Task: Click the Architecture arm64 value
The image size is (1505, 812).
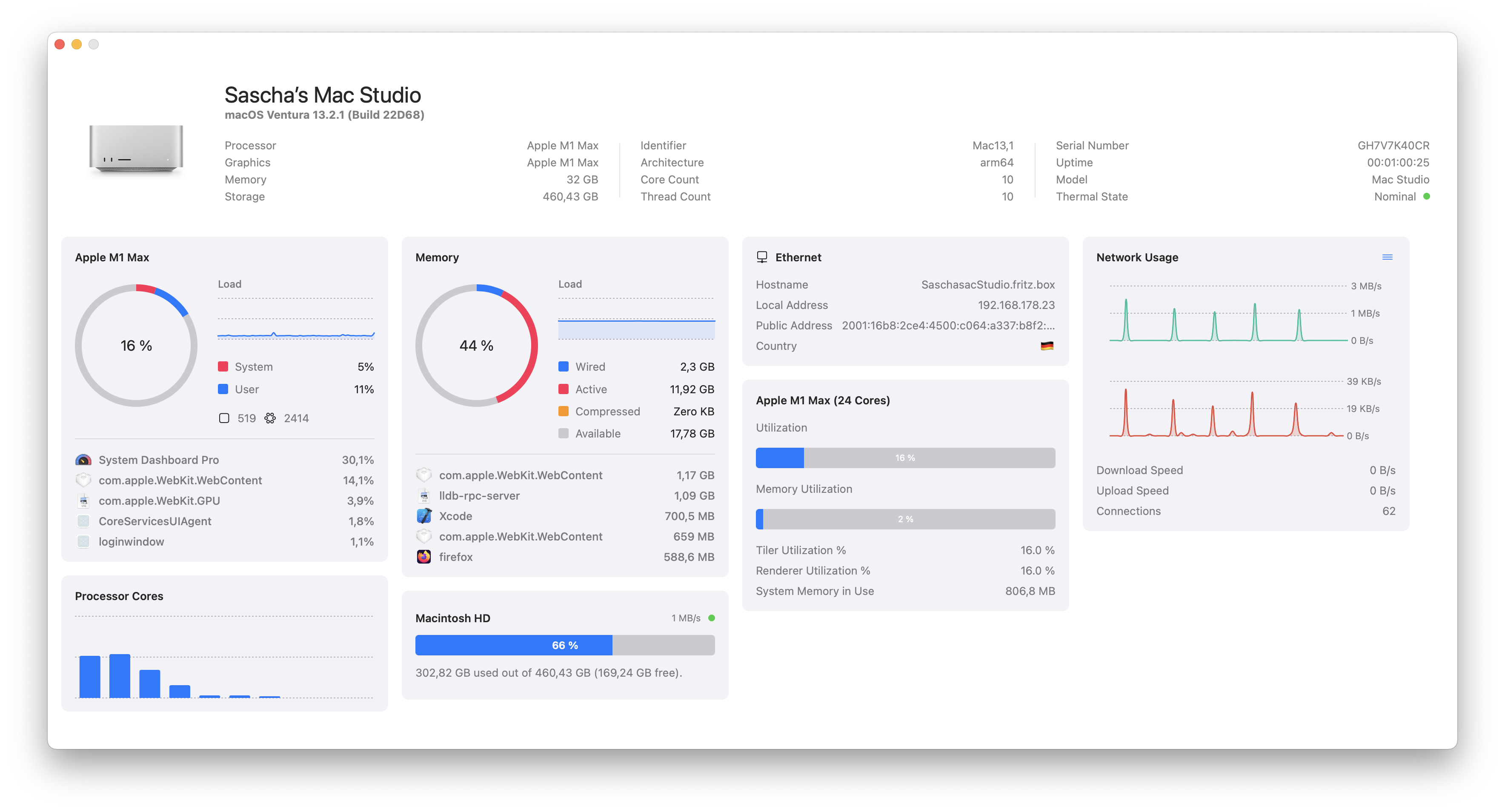Action: [x=997, y=163]
